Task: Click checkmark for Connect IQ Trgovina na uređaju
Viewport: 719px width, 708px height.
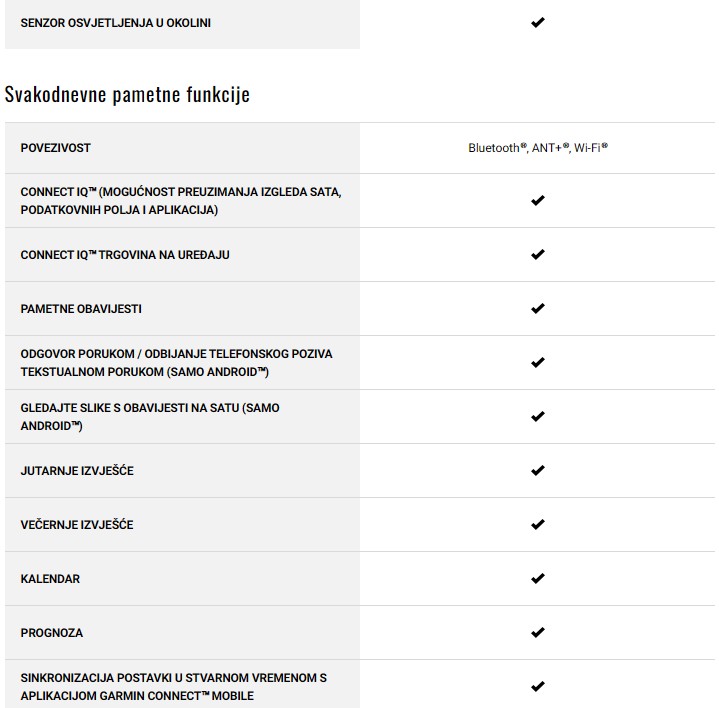Action: [x=537, y=255]
